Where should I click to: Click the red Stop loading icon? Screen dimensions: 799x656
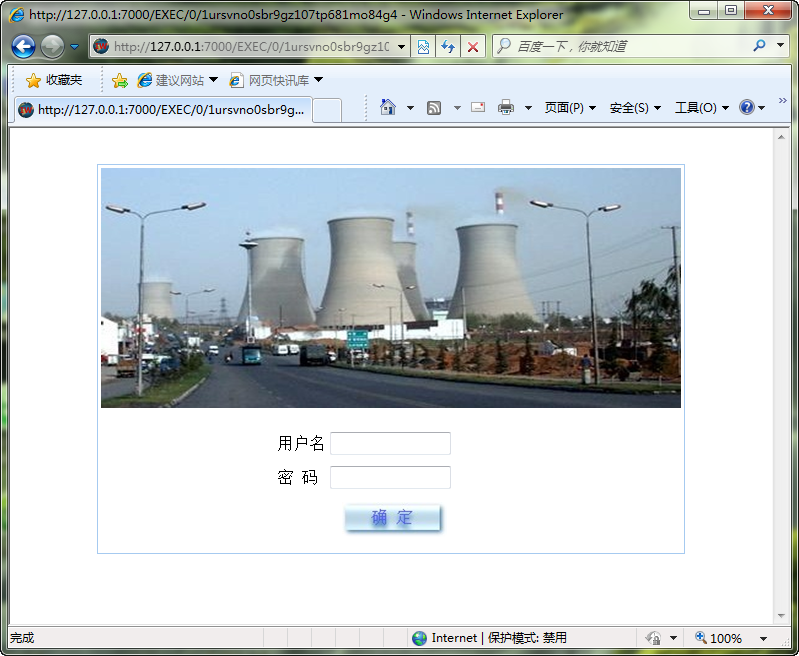pos(473,47)
